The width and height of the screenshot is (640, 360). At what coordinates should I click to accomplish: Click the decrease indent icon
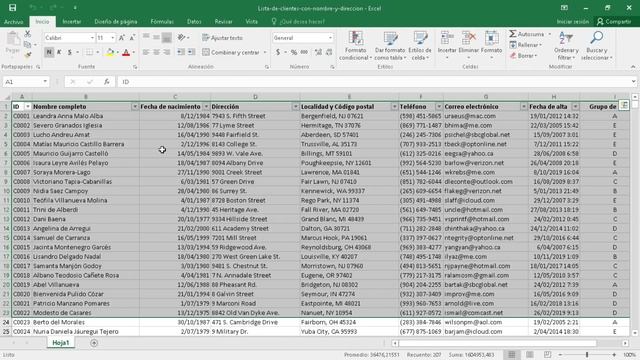[x=181, y=52]
